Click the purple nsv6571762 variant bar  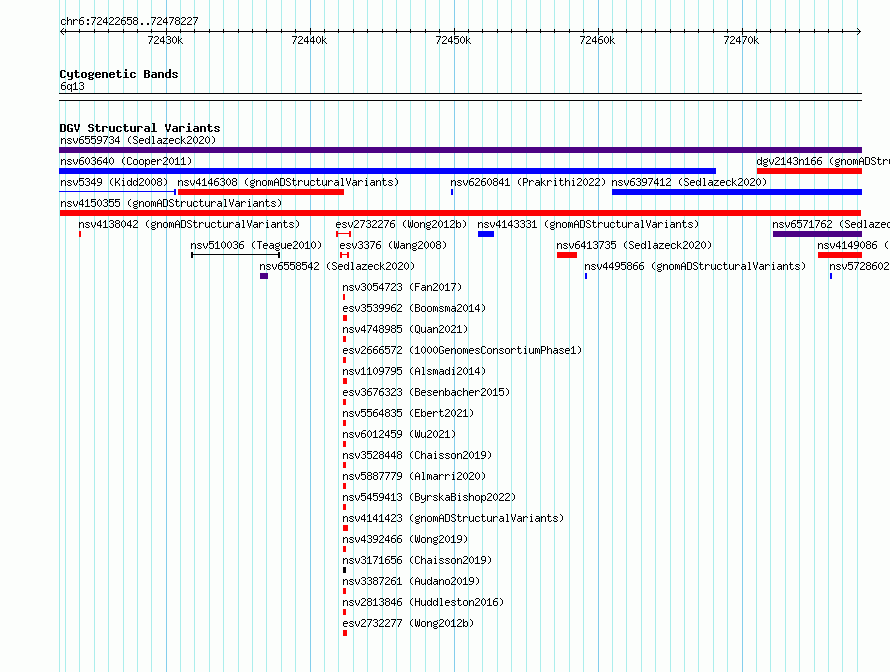817,234
